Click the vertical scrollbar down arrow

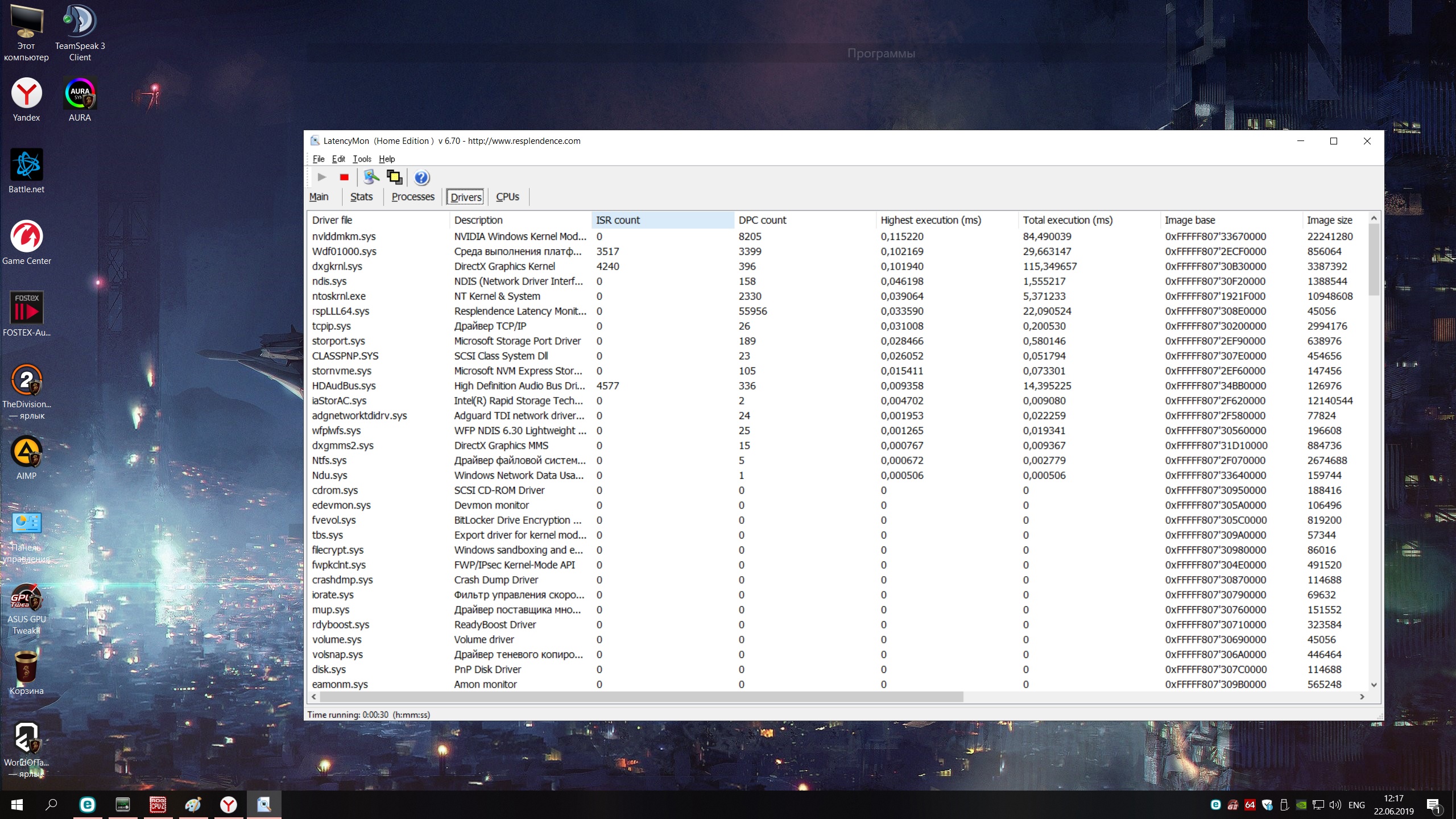[x=1374, y=685]
